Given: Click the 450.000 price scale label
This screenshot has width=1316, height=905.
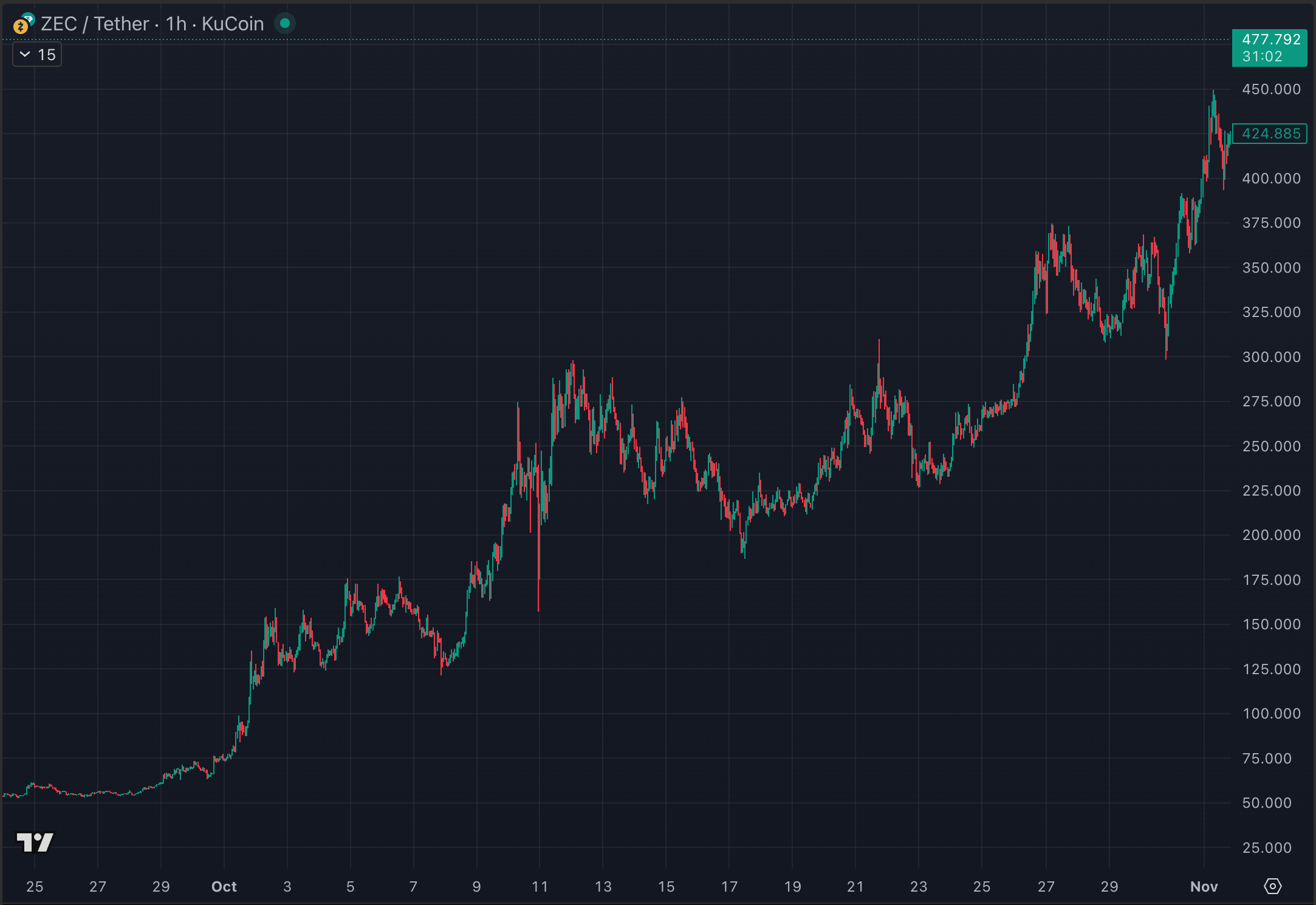Looking at the screenshot, I should click(x=1271, y=89).
